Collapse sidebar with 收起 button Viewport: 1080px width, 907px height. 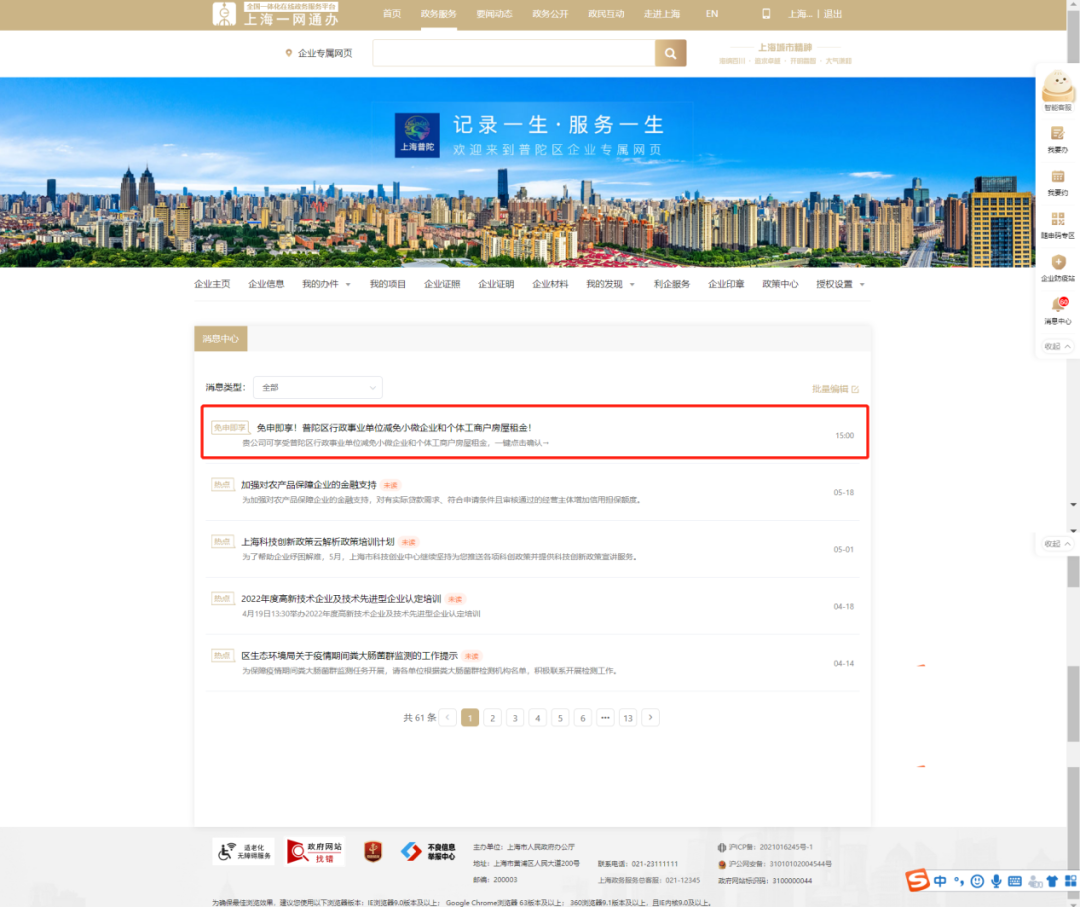[x=1057, y=346]
